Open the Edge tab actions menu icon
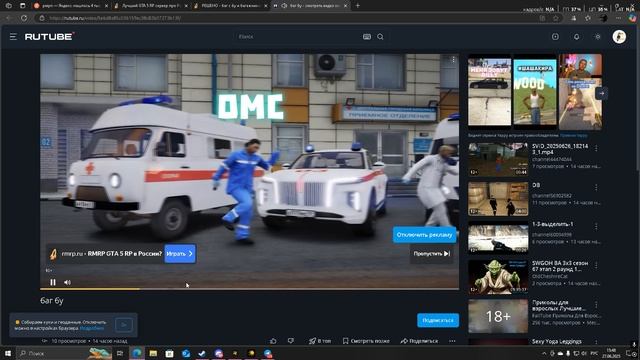This screenshot has height=360, width=640. 22,6
